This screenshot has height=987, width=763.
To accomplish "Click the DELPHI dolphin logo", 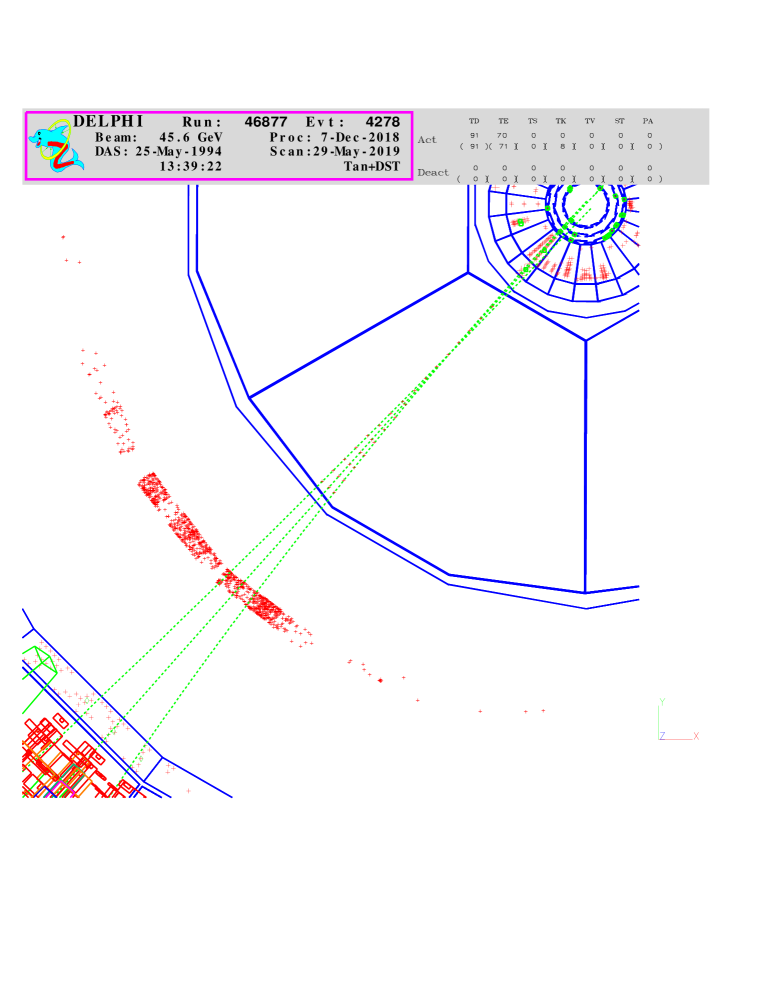I will (x=56, y=146).
